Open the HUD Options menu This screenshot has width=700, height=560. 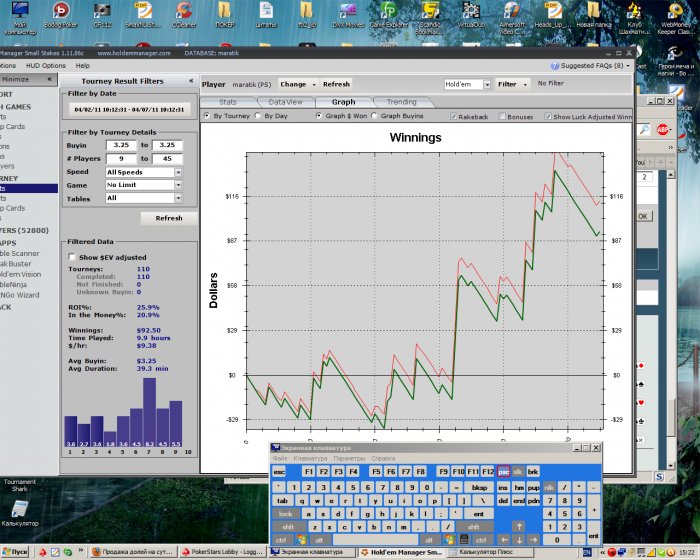point(46,65)
